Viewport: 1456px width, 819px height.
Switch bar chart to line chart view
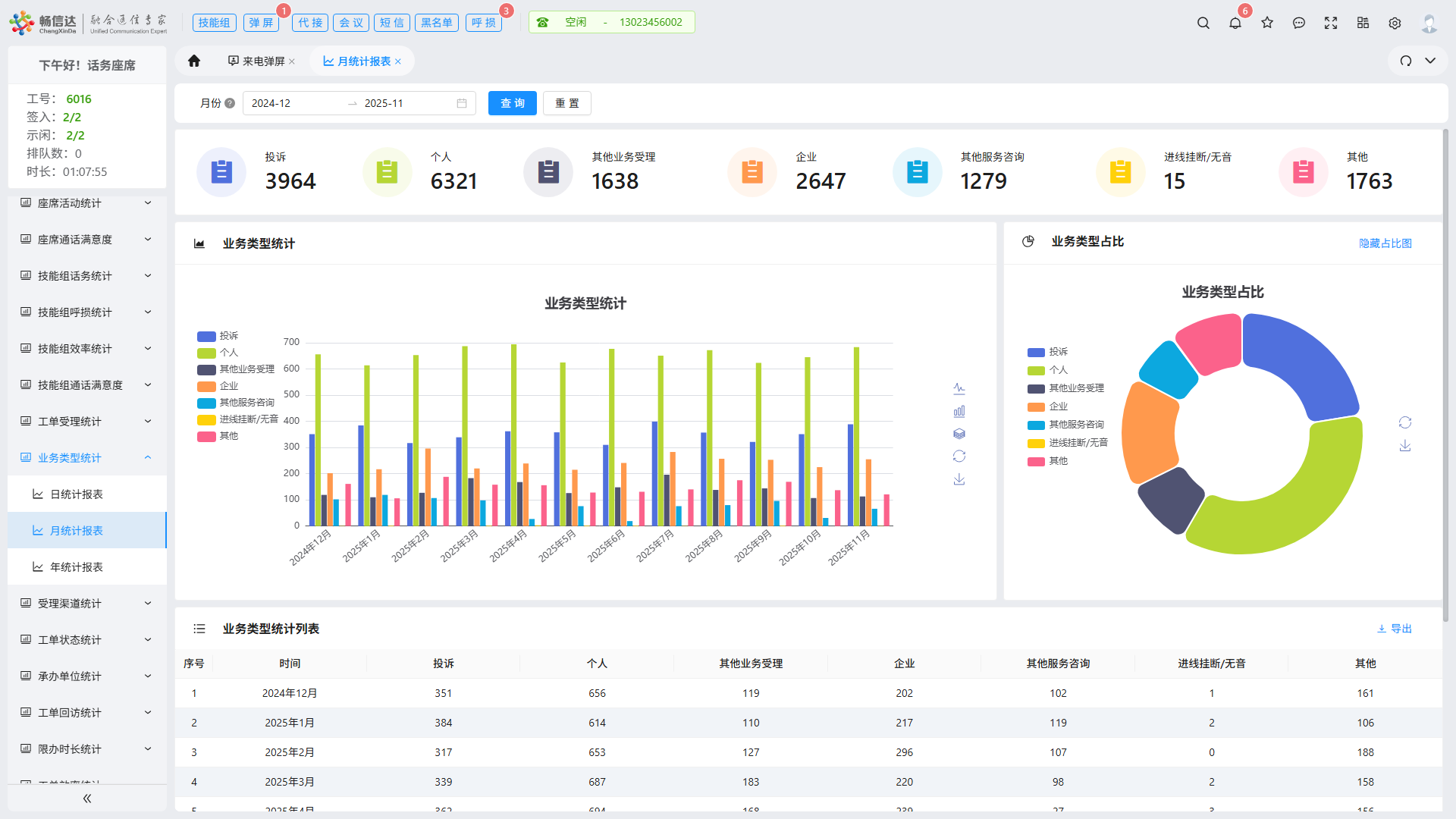pyautogui.click(x=959, y=388)
